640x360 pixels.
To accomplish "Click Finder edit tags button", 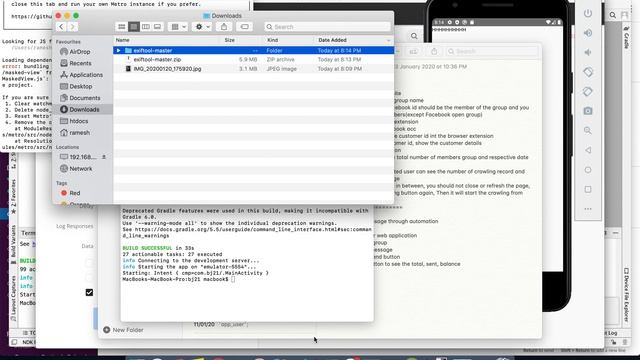I will click(244, 27).
